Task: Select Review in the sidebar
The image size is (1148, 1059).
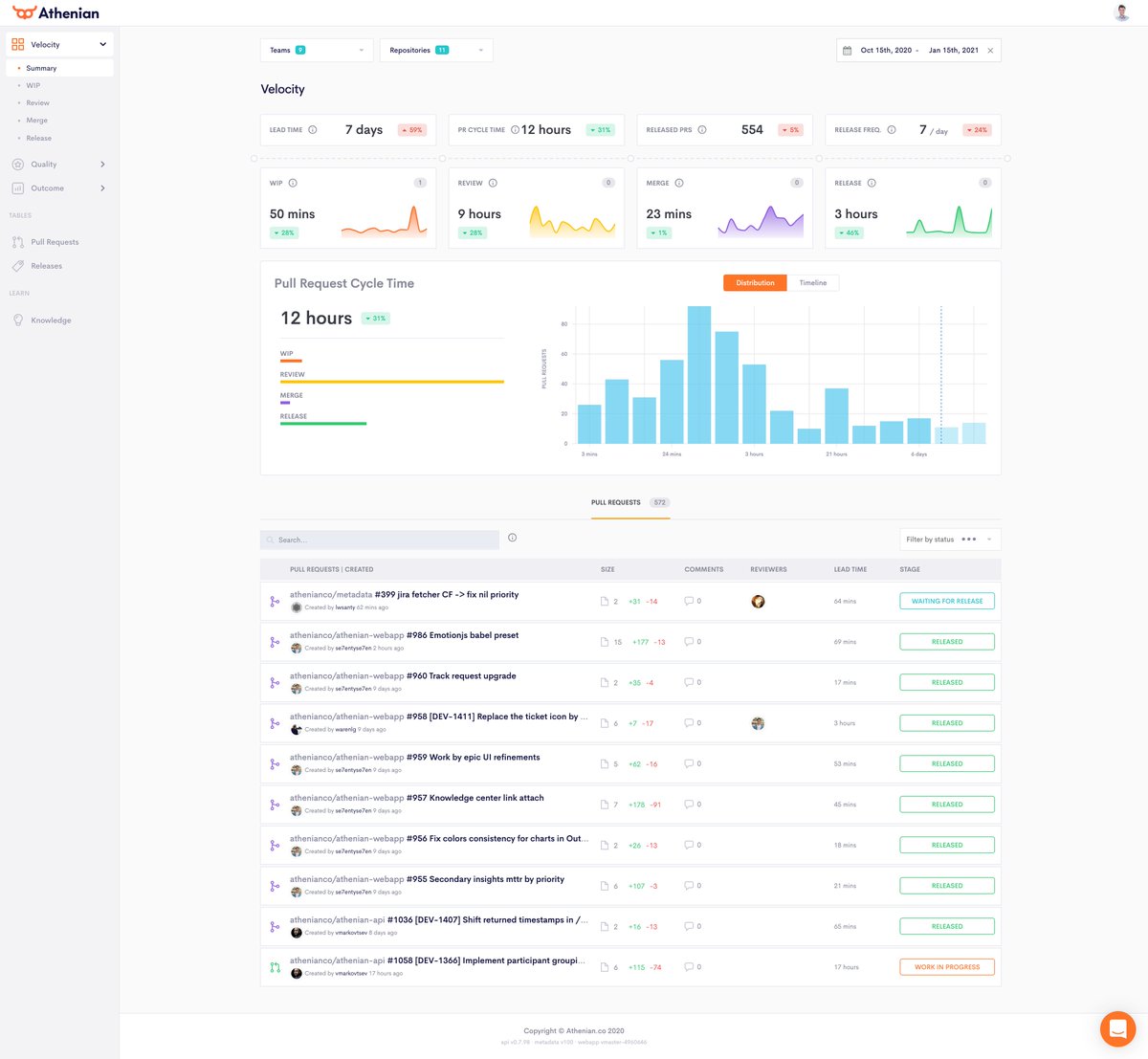Action: pos(38,103)
